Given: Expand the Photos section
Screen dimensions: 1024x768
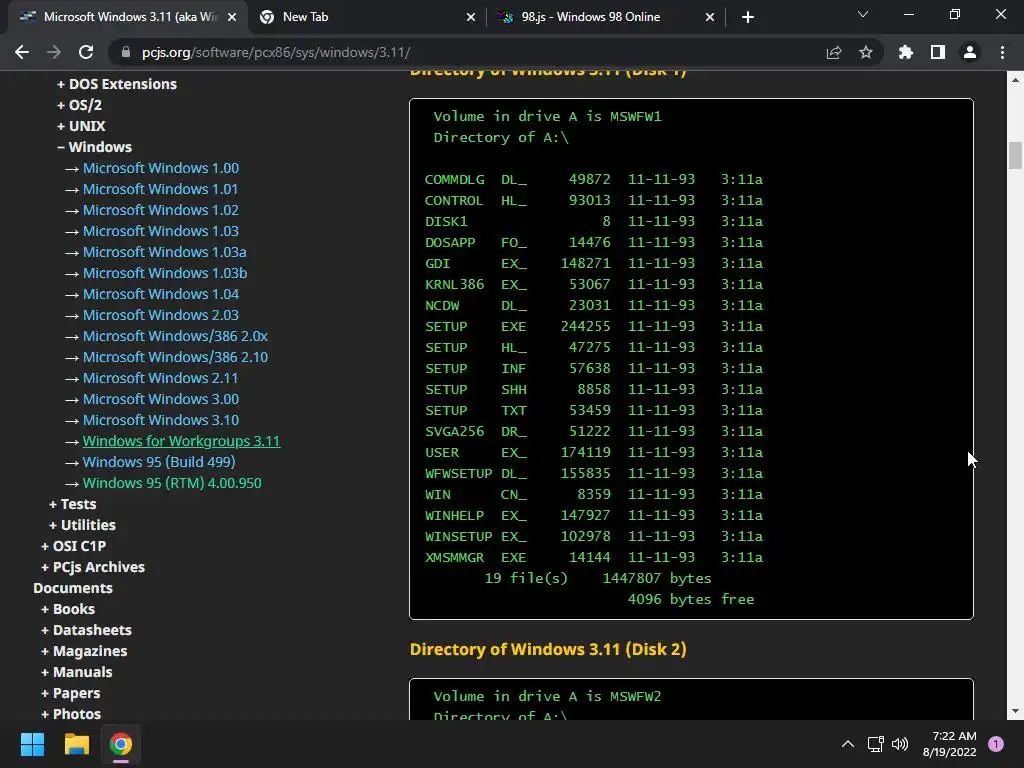Looking at the screenshot, I should coord(71,714).
